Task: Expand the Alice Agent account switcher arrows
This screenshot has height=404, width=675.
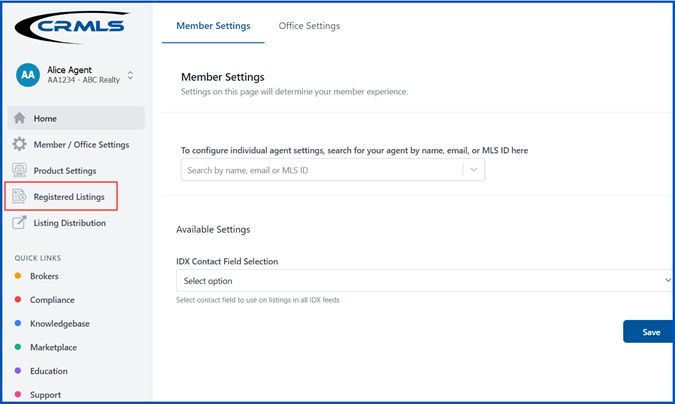Action: (130, 75)
